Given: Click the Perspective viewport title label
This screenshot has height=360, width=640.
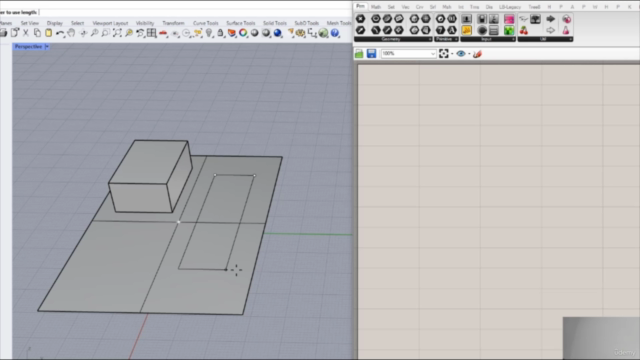Looking at the screenshot, I should pos(29,47).
